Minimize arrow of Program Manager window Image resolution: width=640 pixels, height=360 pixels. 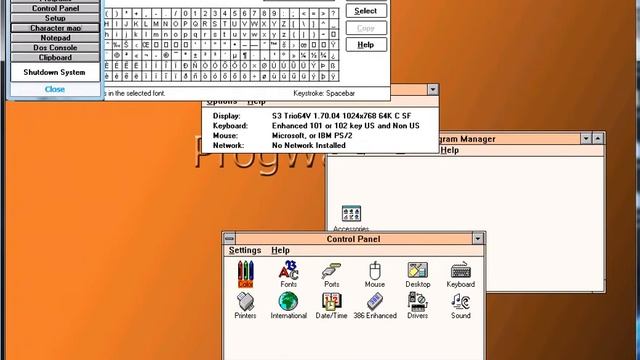coord(586,139)
